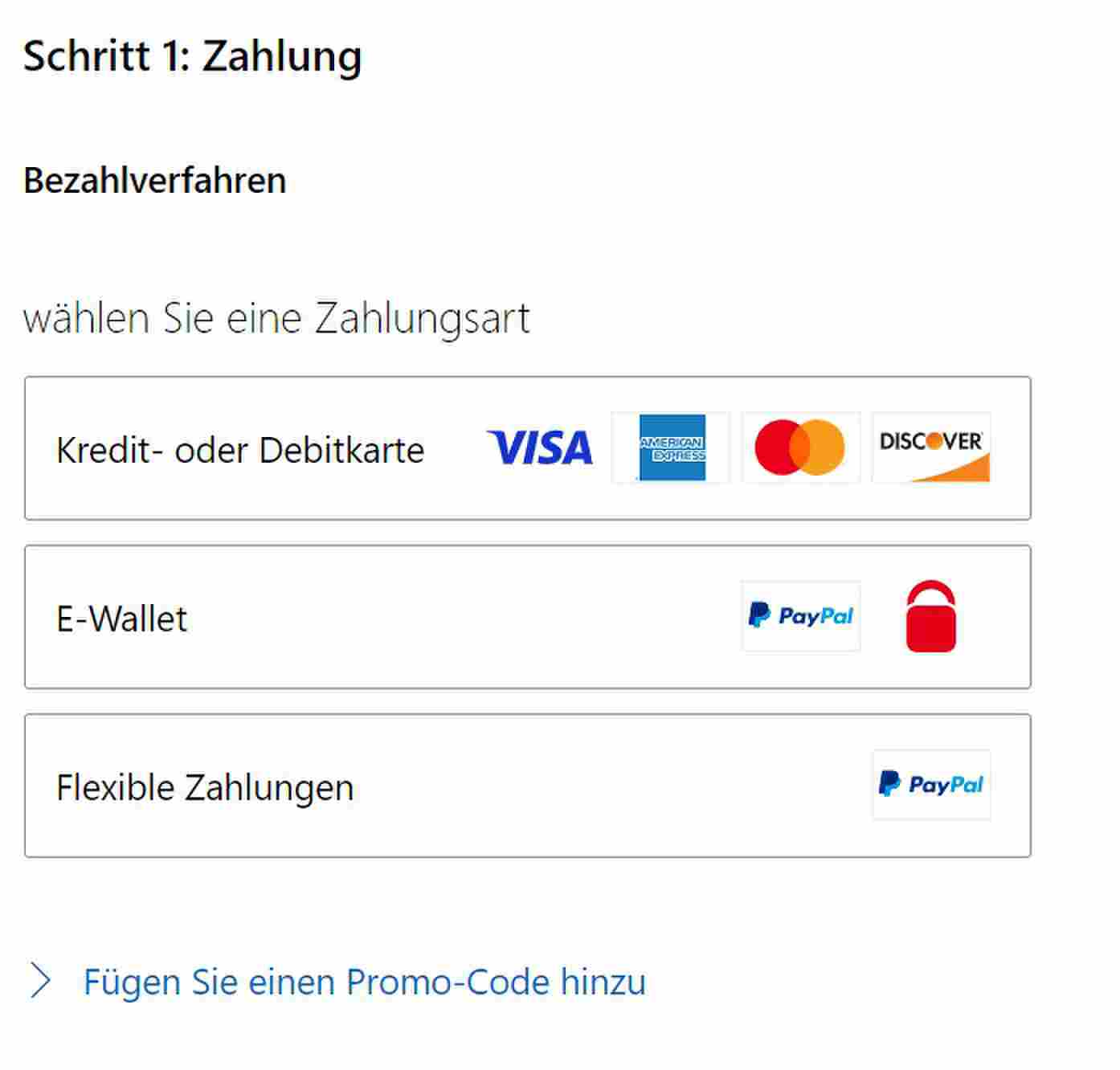Expand the promo code chevron arrow
1120x1070 pixels.
(40, 982)
